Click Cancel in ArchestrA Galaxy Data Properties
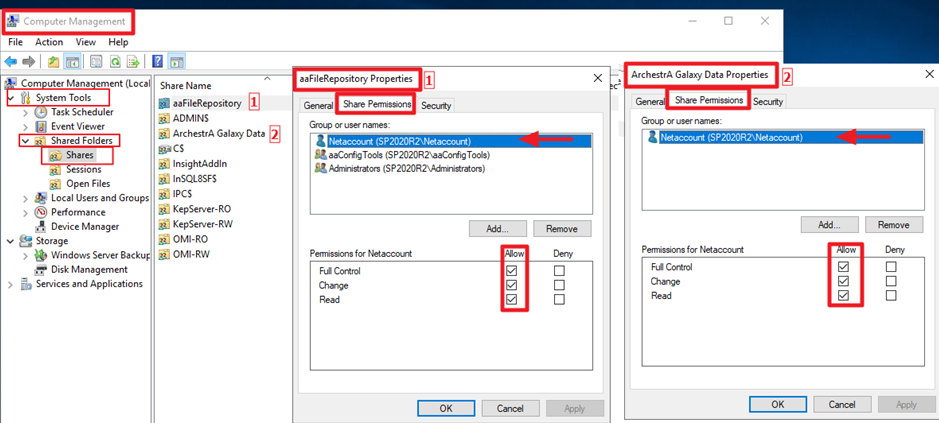The height and width of the screenshot is (423, 939). pyautogui.click(x=841, y=404)
